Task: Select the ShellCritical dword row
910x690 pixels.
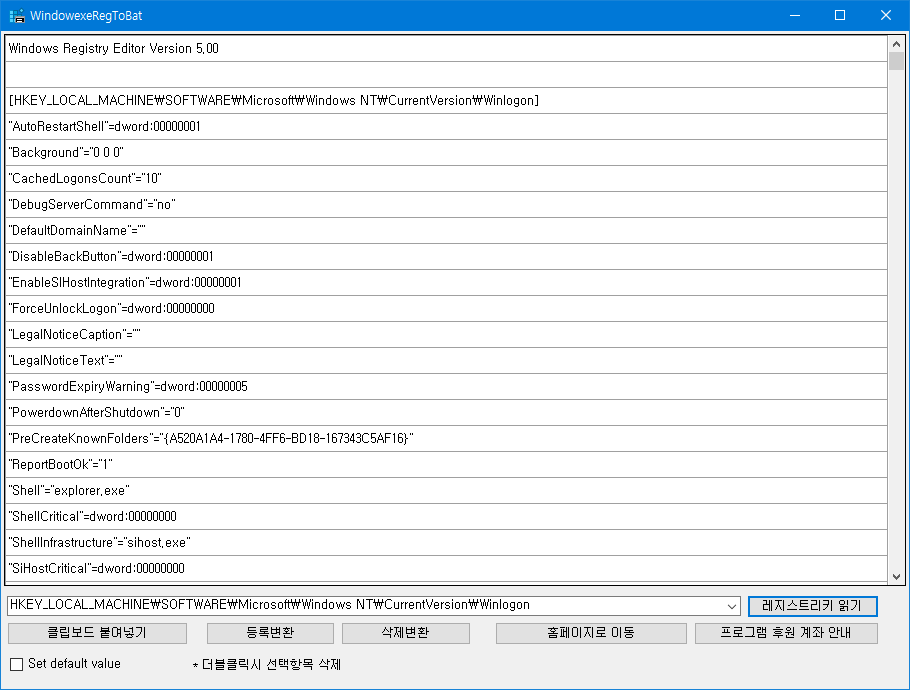Action: [446, 516]
